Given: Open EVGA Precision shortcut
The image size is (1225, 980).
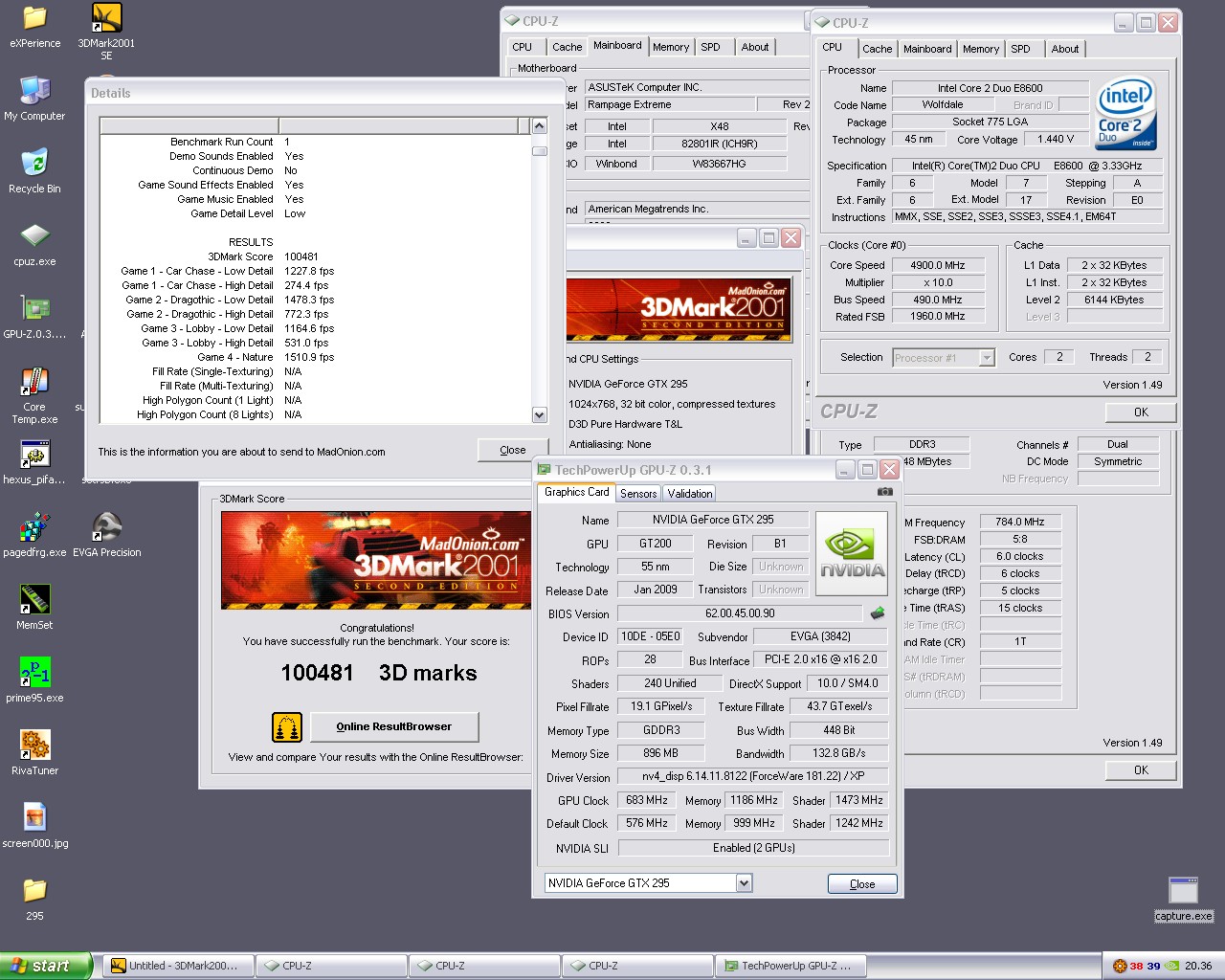Looking at the screenshot, I should click(x=106, y=535).
